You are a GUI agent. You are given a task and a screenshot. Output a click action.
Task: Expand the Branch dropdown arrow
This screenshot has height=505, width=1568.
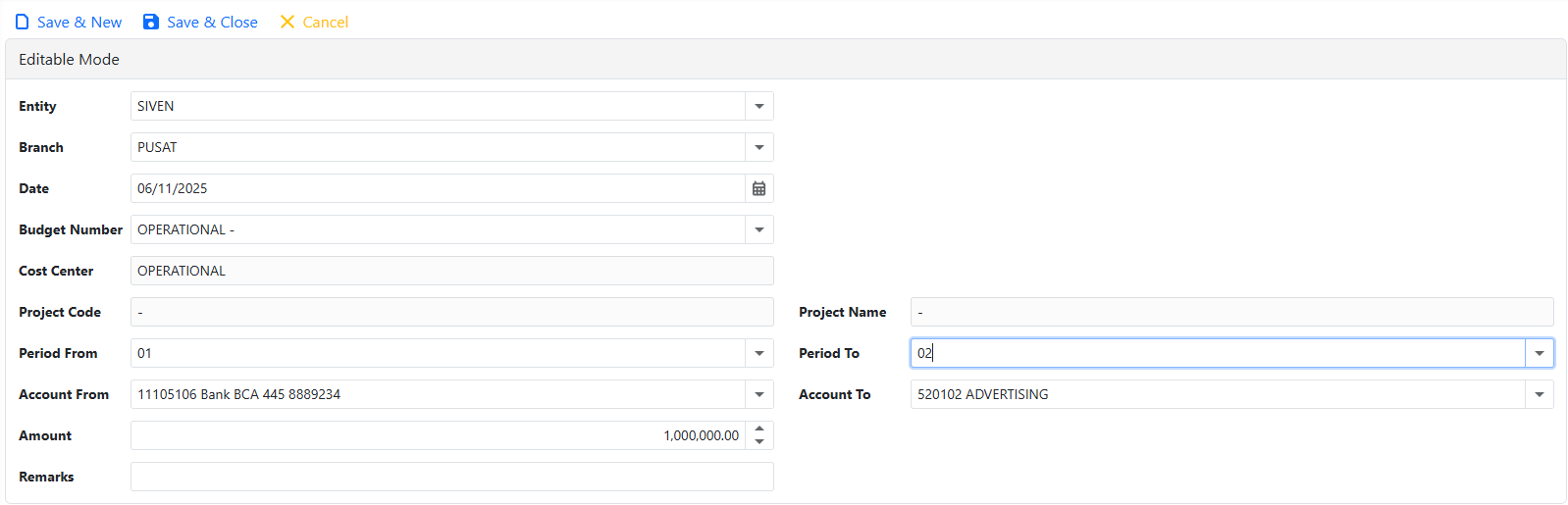coord(758,147)
